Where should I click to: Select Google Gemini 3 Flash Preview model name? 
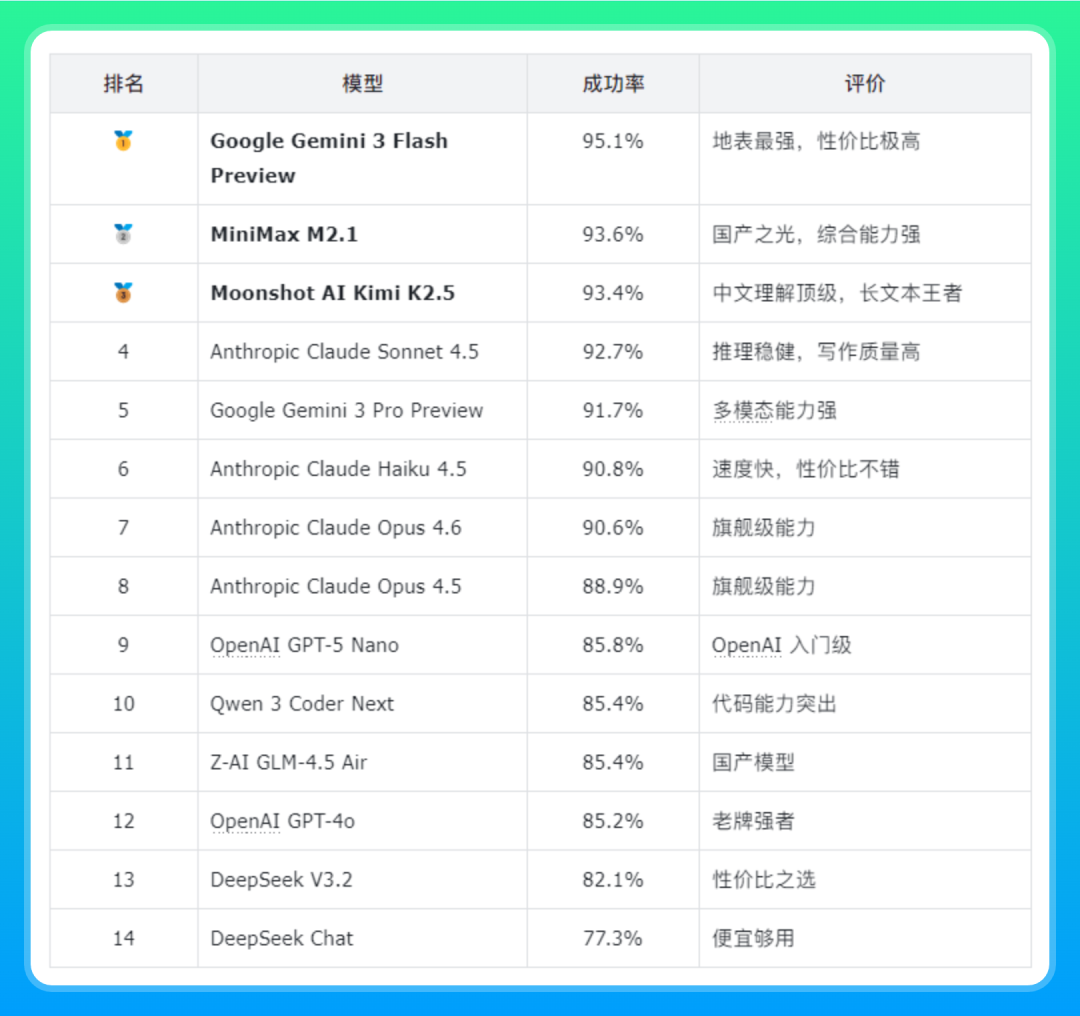pos(329,158)
